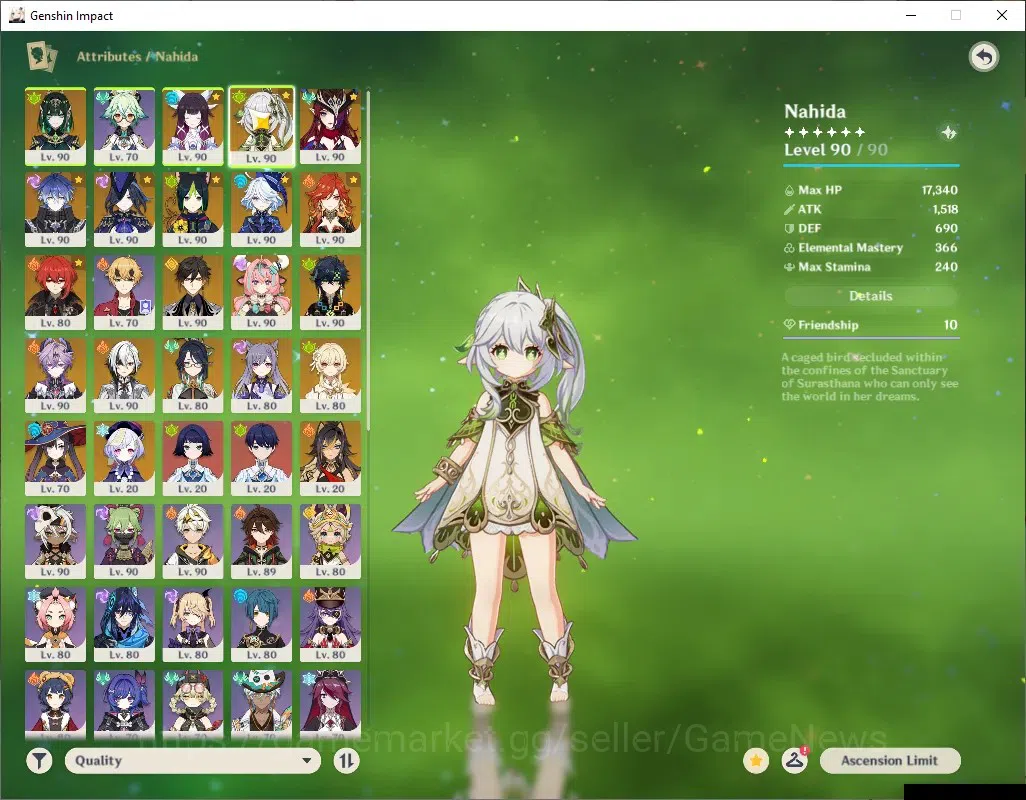
Task: Select Iansan, the skull-masked Electro character
Action: pos(56,542)
